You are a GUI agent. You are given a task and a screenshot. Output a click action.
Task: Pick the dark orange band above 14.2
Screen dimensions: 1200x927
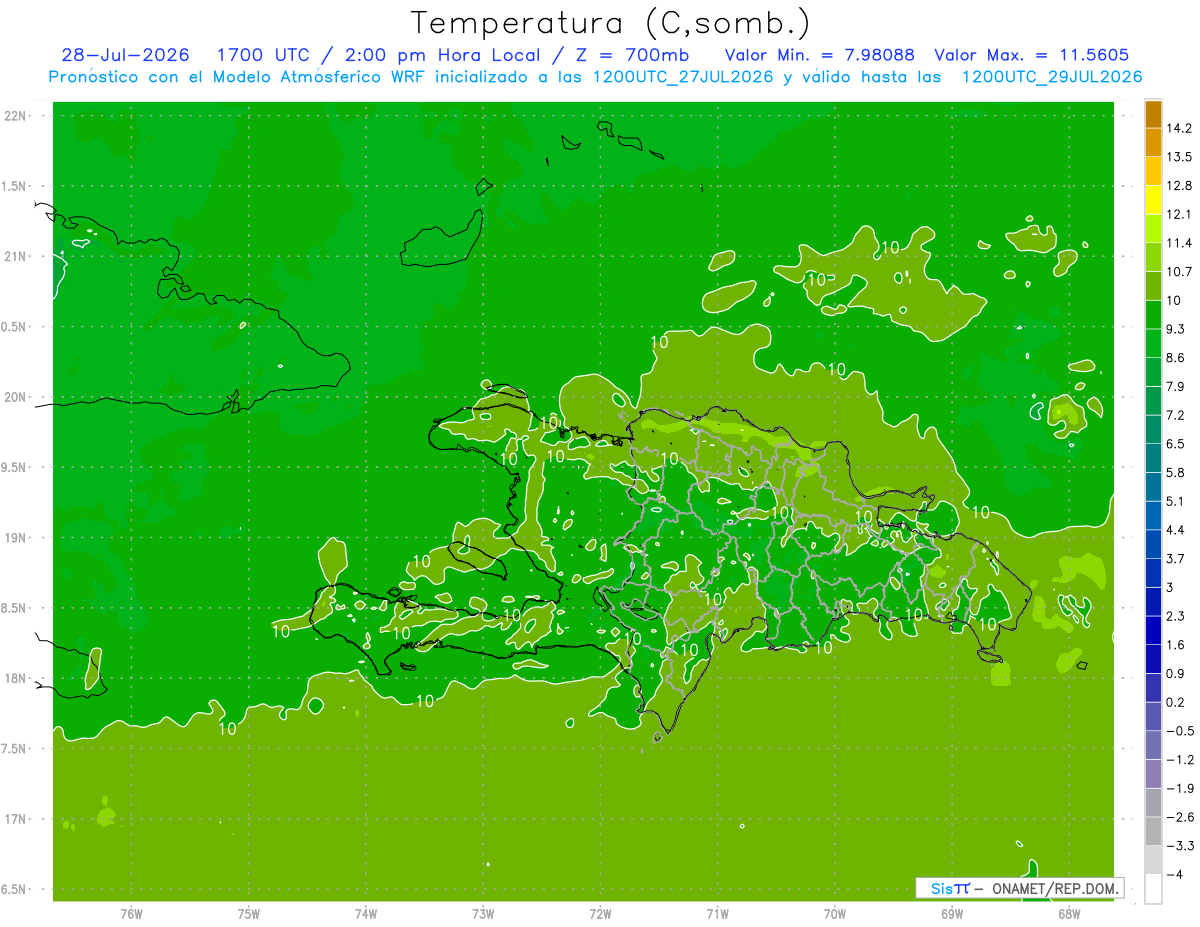click(x=1153, y=114)
